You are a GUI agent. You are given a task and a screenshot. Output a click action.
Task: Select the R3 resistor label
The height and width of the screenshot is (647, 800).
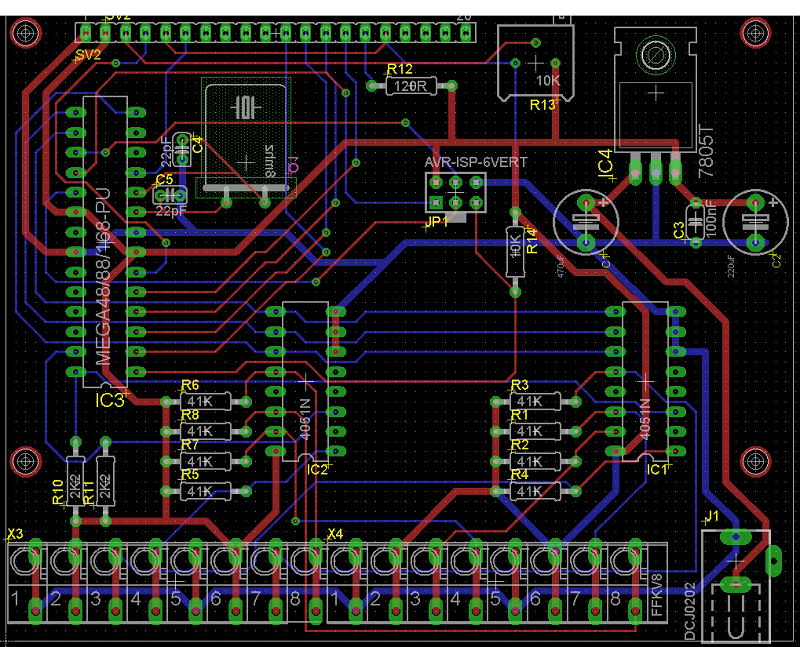(x=519, y=385)
